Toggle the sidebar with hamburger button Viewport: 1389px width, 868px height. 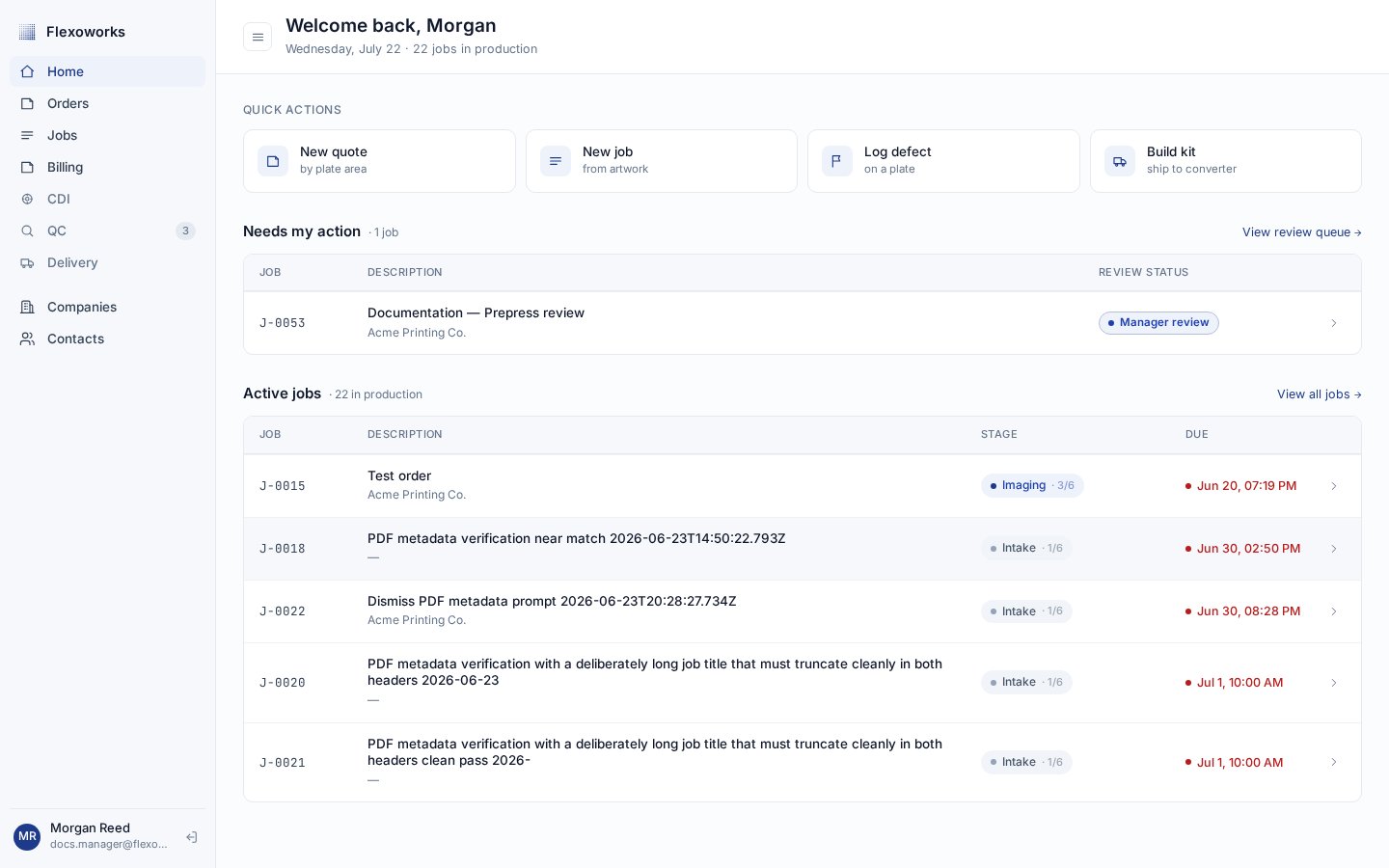click(258, 37)
